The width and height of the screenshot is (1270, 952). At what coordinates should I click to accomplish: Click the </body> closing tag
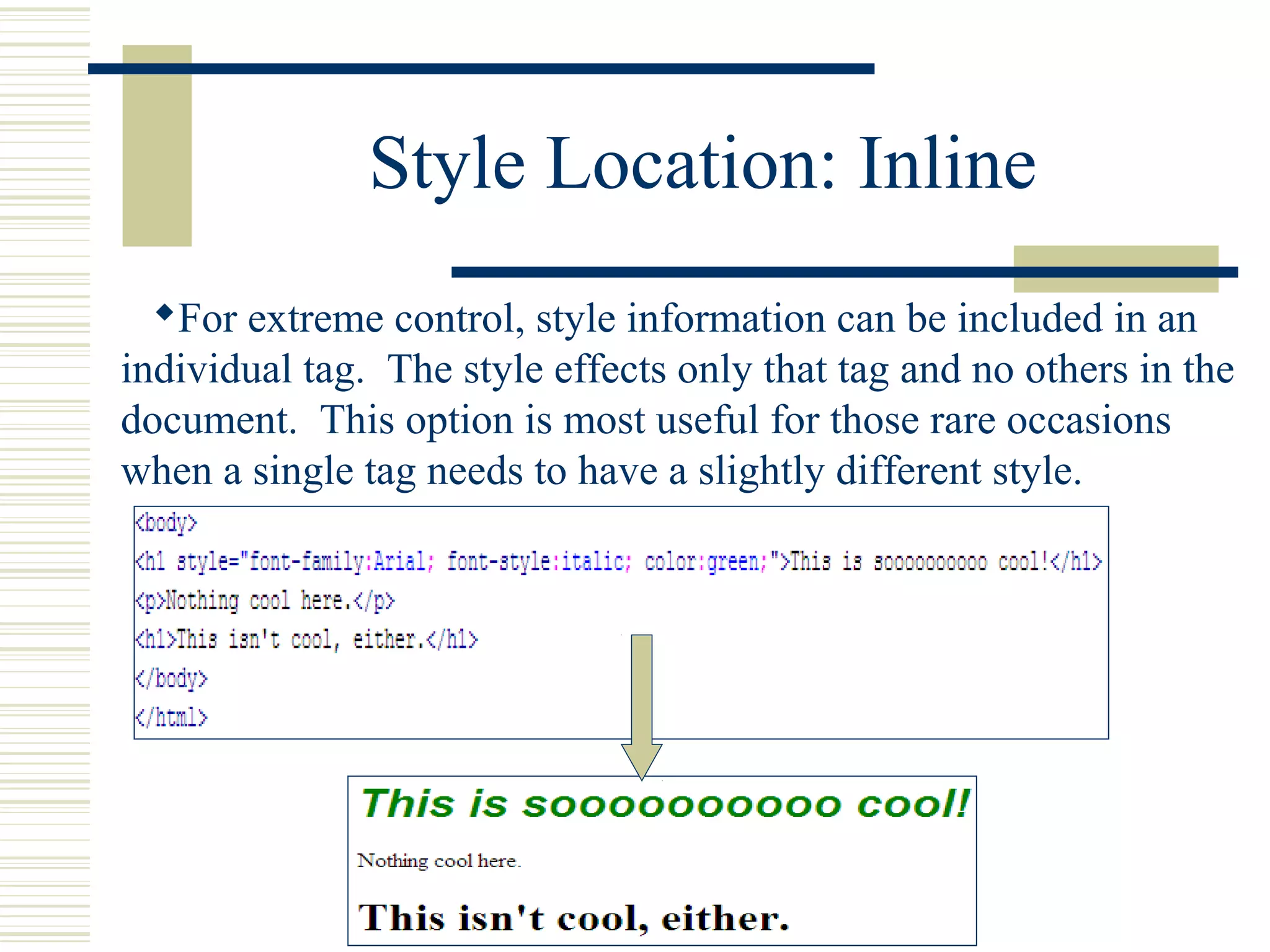[x=172, y=679]
